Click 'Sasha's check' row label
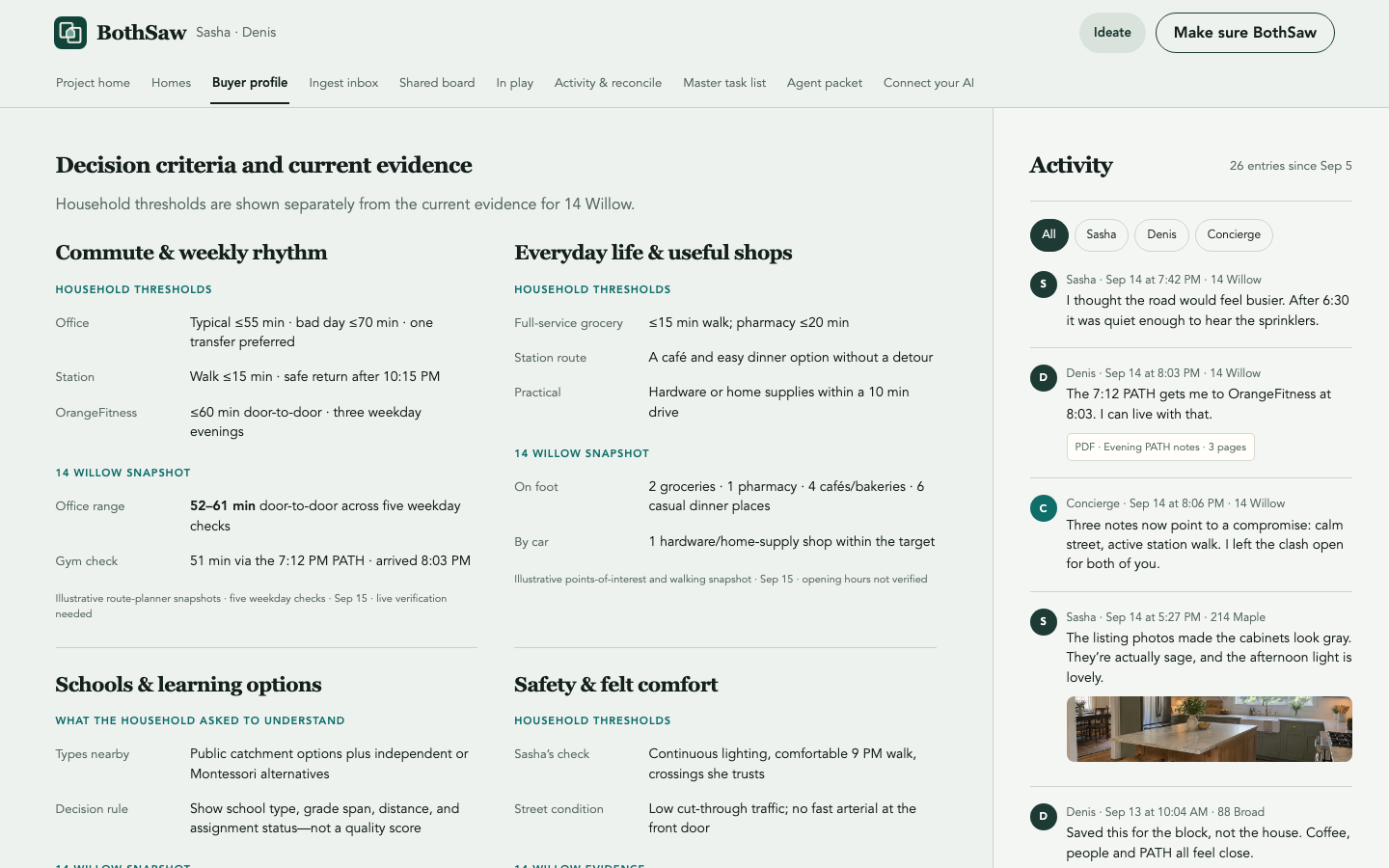 (x=552, y=754)
